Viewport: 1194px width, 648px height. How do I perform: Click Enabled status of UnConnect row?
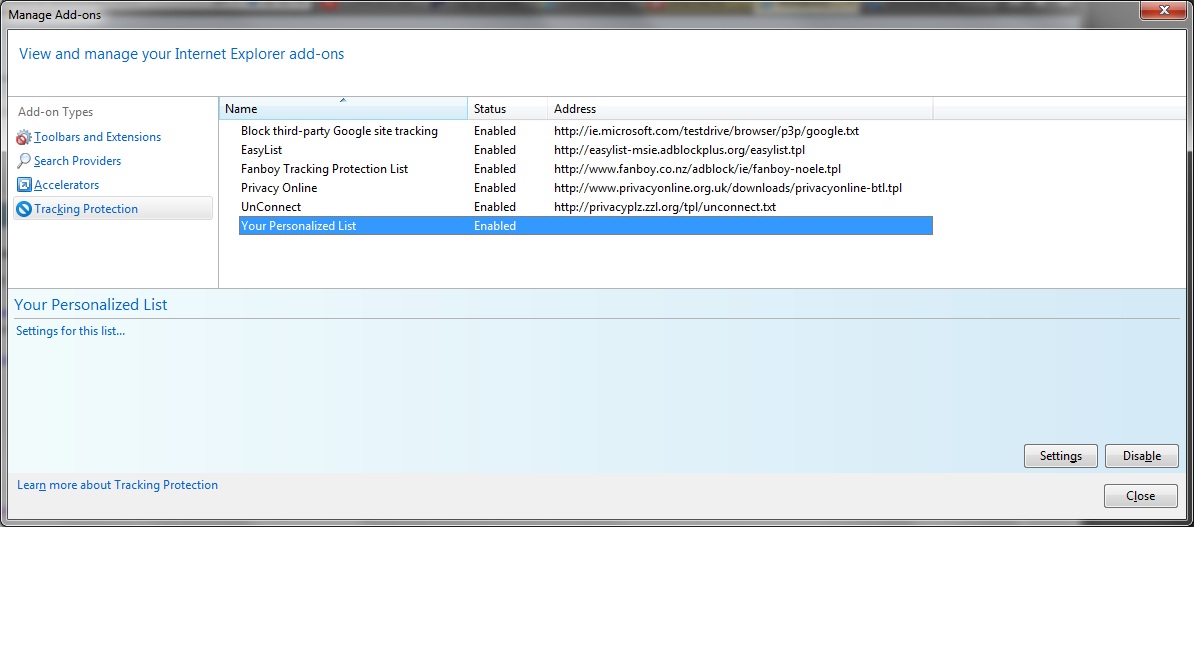495,207
